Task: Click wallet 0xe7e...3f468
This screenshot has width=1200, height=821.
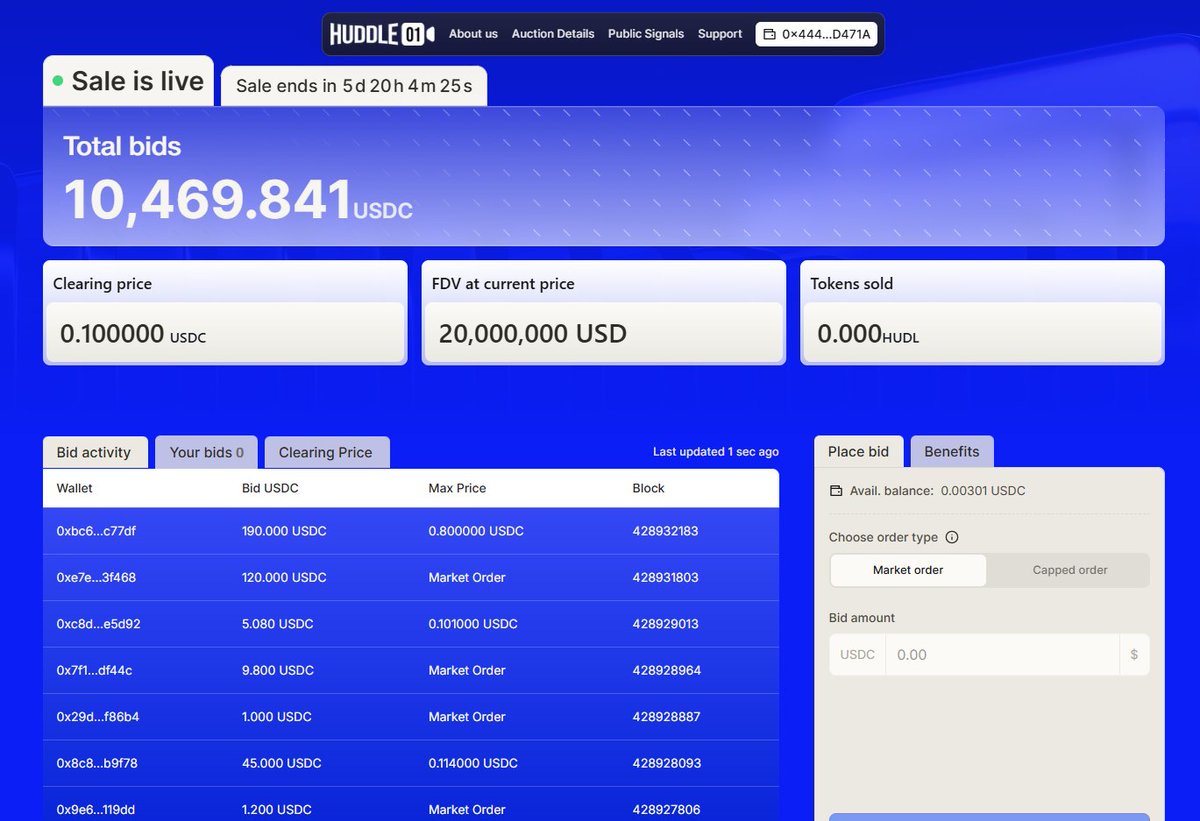Action: coord(96,577)
